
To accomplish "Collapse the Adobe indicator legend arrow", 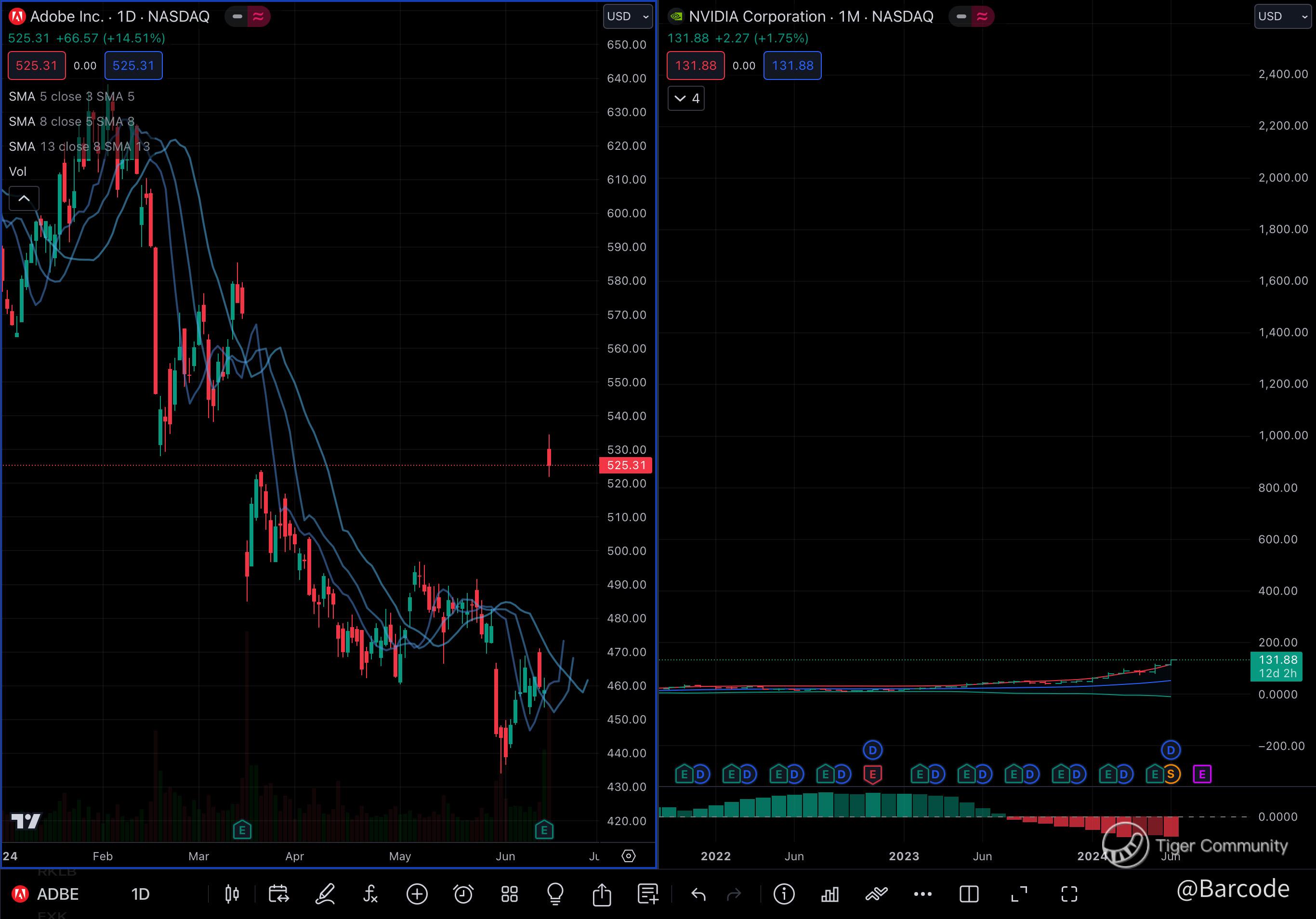I will pos(24,199).
